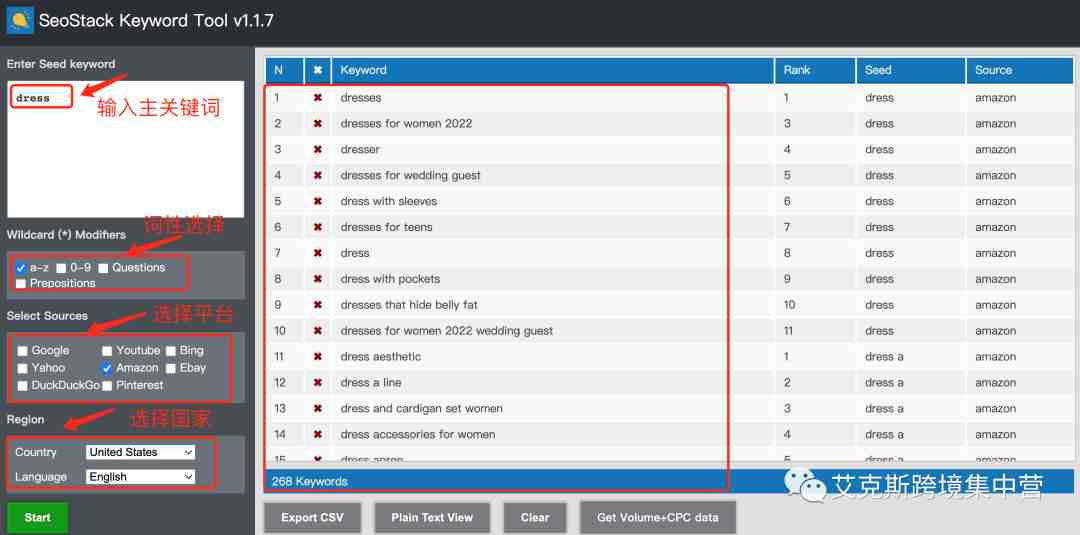
Task: Enable the Questions modifier checkbox
Action: click(103, 268)
